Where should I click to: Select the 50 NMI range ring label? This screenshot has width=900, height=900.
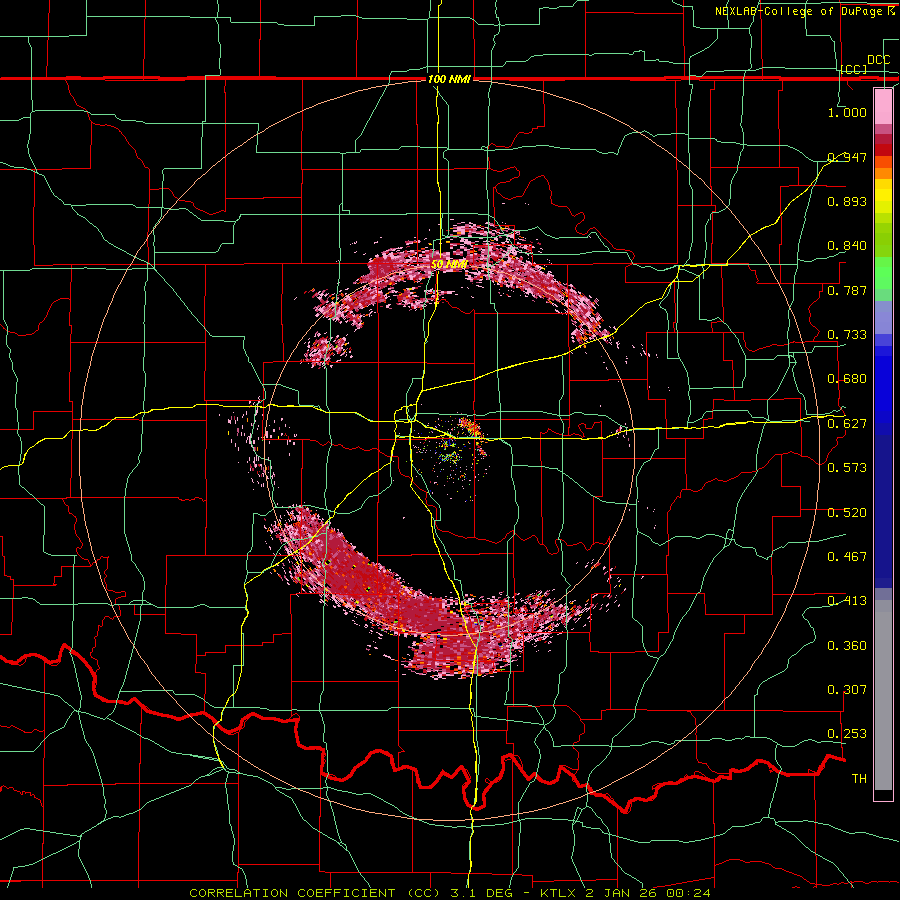click(449, 264)
